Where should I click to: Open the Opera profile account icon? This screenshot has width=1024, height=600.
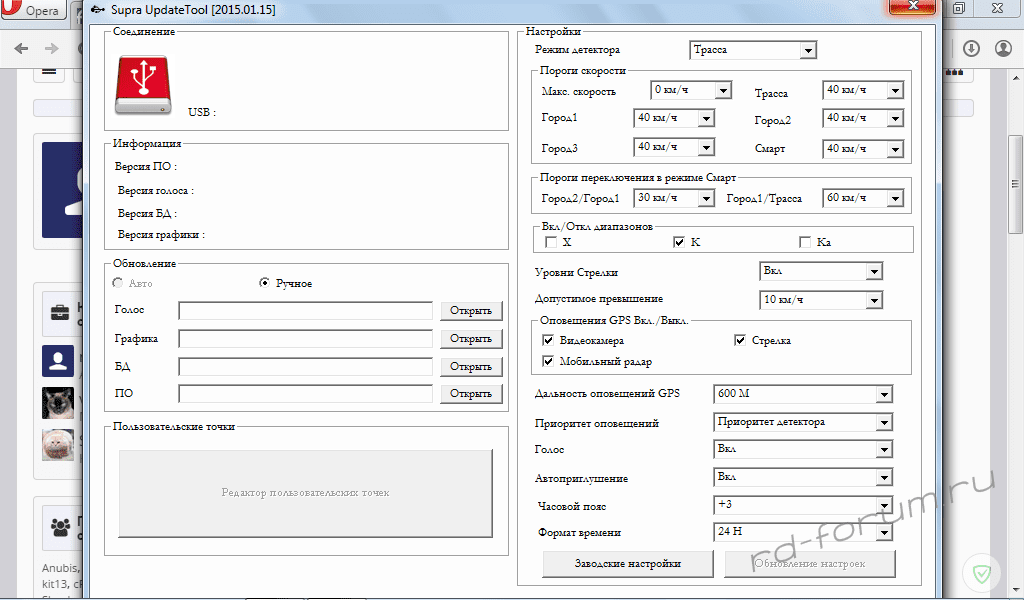(1003, 48)
